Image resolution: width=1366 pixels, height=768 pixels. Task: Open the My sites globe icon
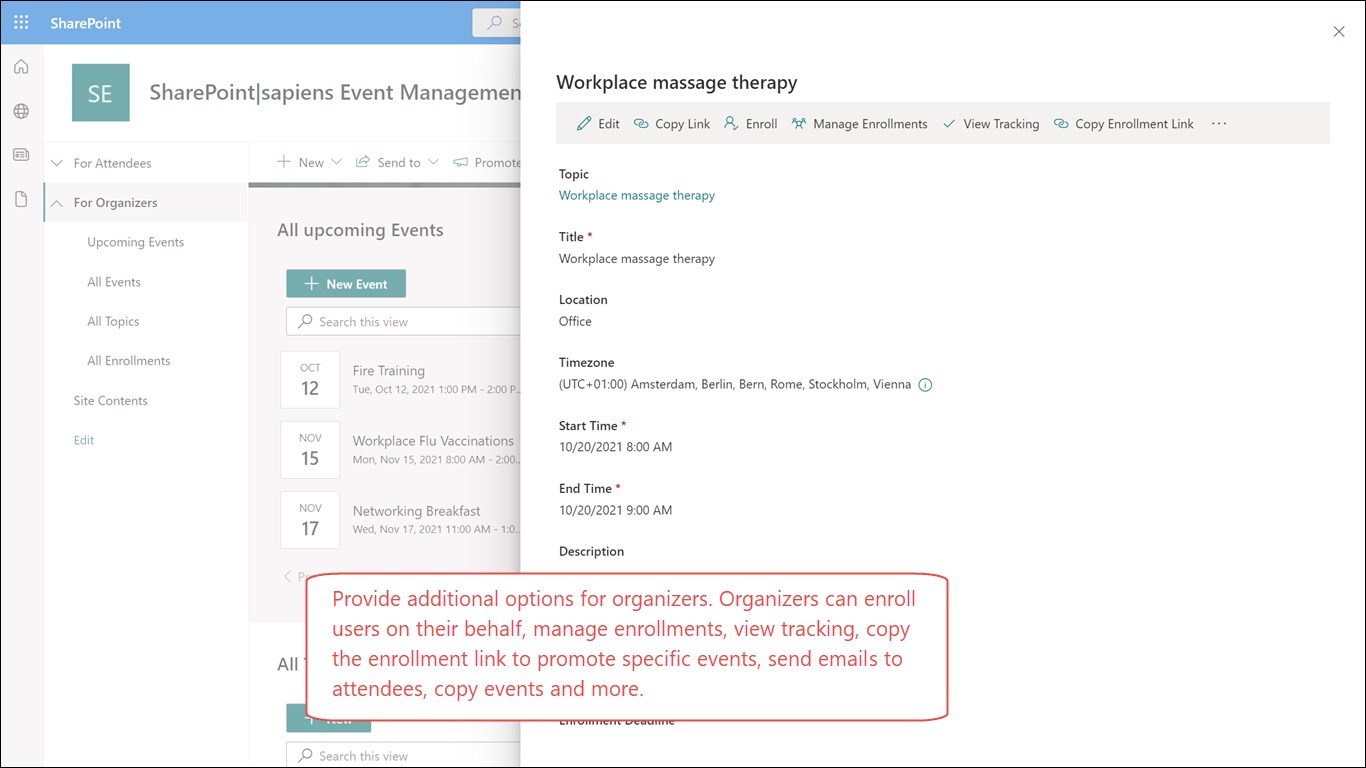click(x=21, y=111)
